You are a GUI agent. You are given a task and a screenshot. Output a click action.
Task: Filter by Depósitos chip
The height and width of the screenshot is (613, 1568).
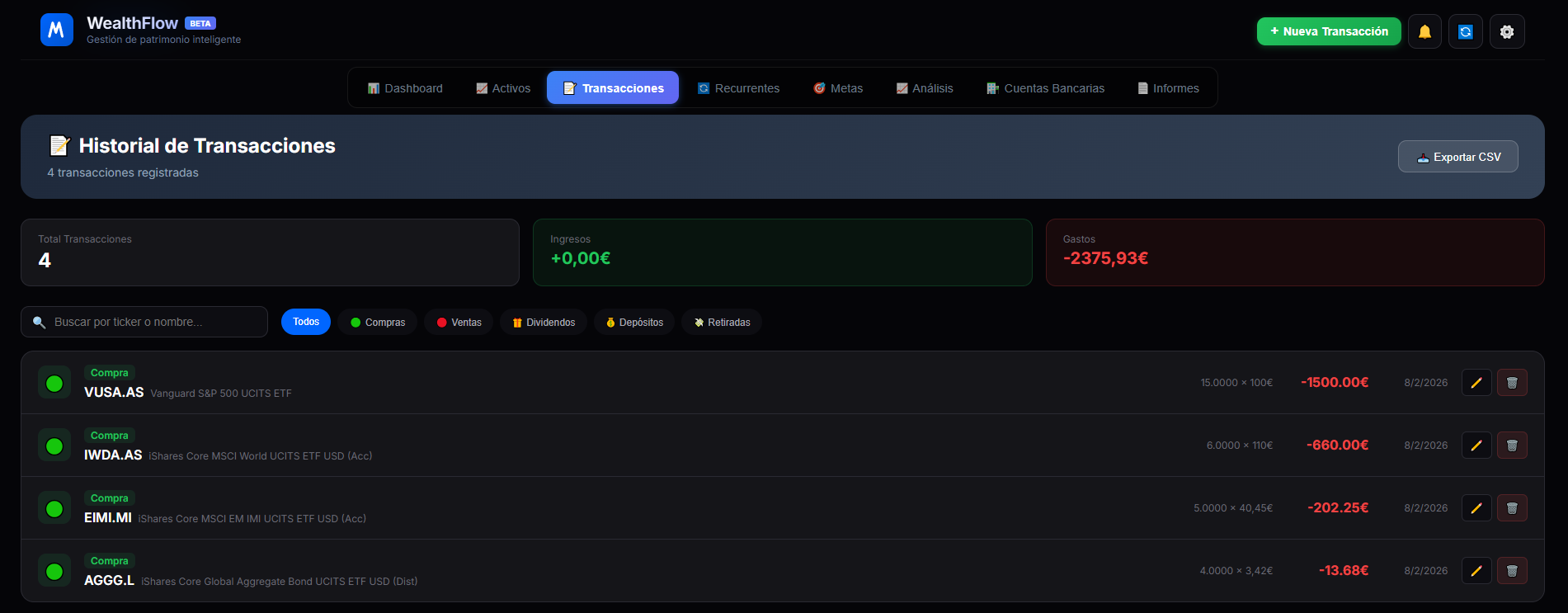pos(634,322)
